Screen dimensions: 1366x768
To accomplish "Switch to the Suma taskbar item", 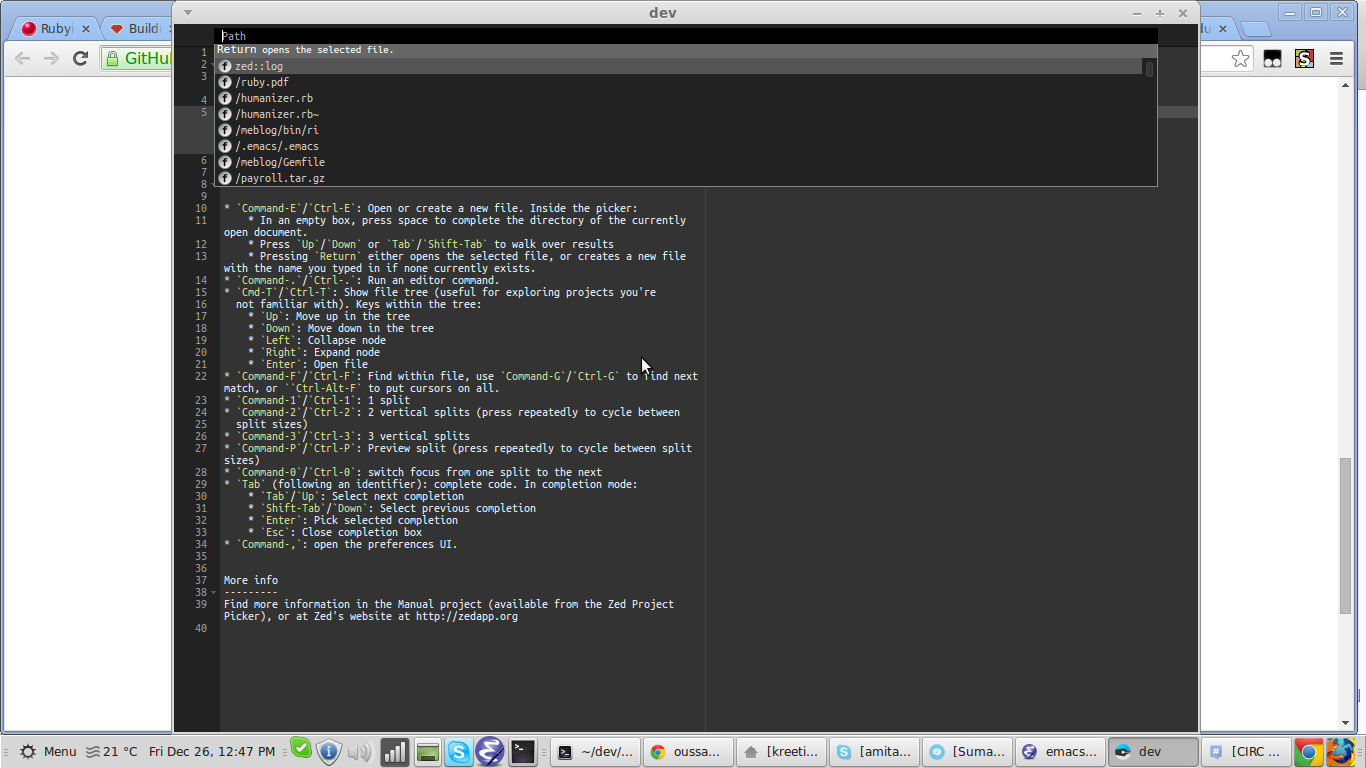I will click(x=966, y=752).
